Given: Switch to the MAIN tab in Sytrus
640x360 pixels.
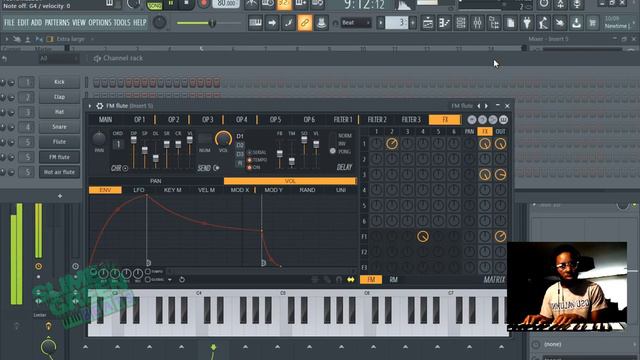Looking at the screenshot, I should tap(105, 120).
